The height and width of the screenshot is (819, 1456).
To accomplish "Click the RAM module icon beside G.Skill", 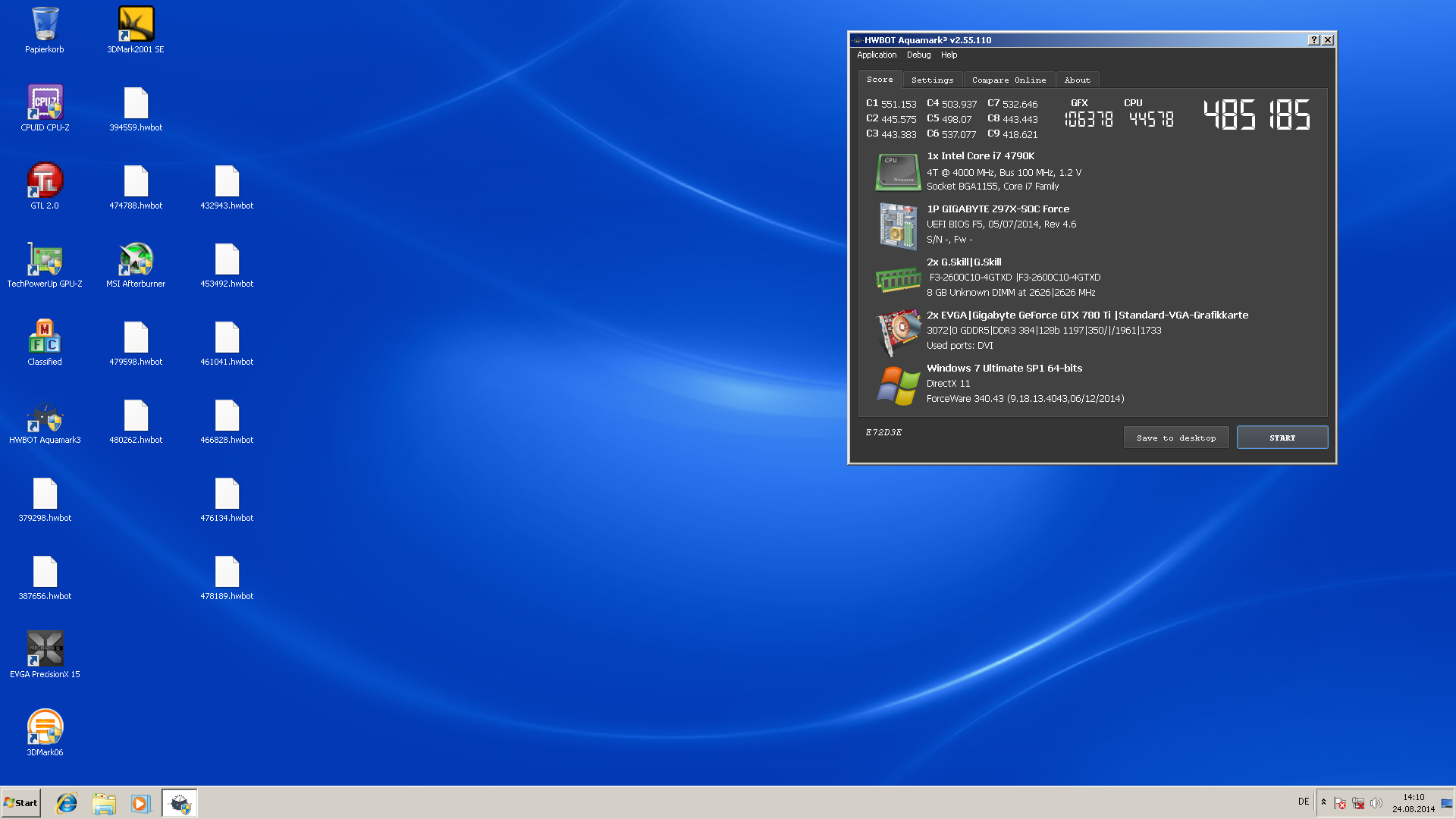I will pyautogui.click(x=898, y=279).
